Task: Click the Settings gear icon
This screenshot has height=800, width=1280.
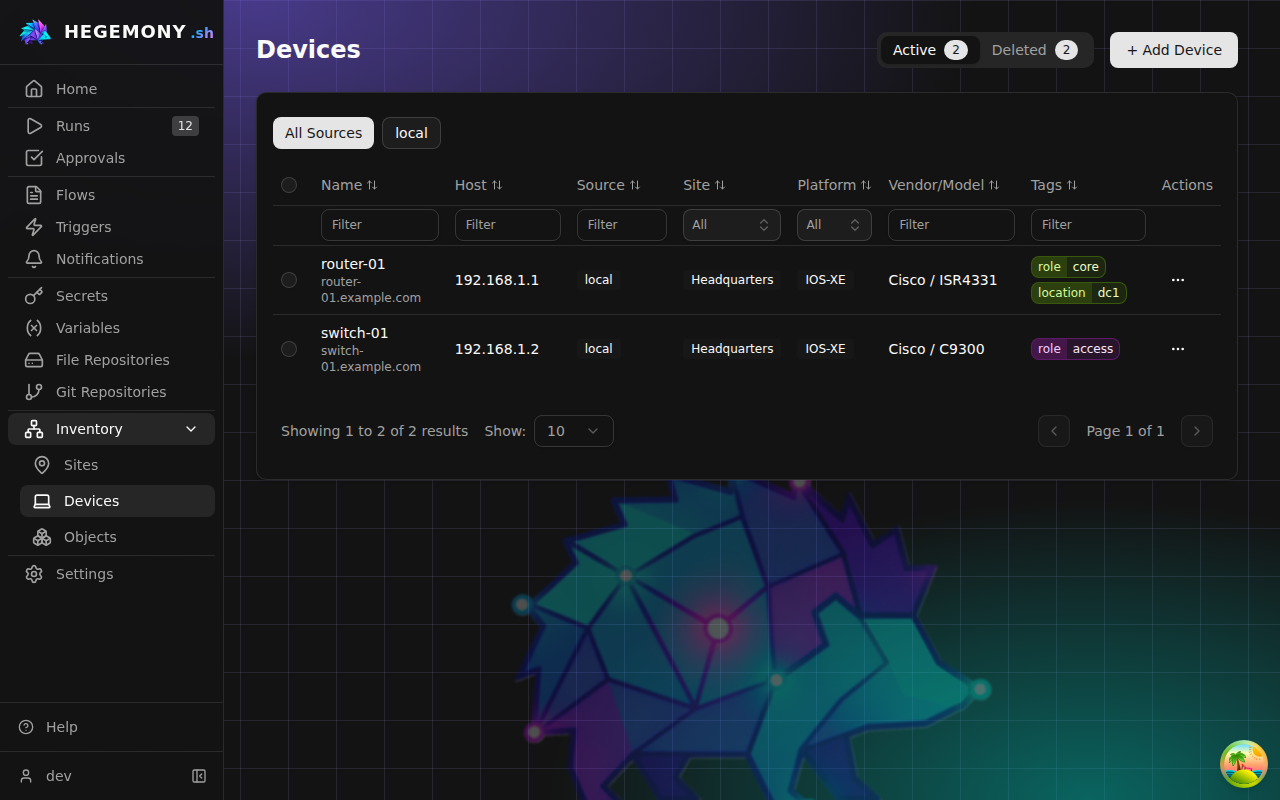Action: [x=34, y=574]
